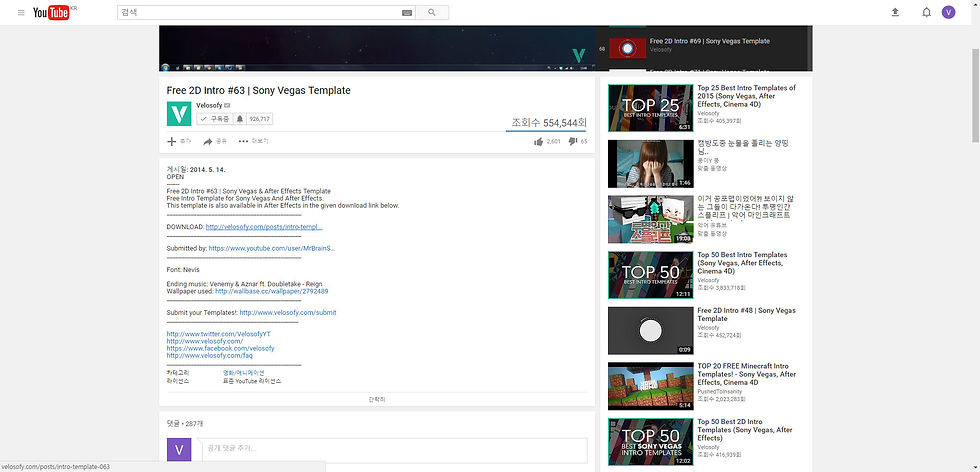Open the on-screen keyboard icon in search
The width and height of the screenshot is (980, 472).
click(407, 13)
